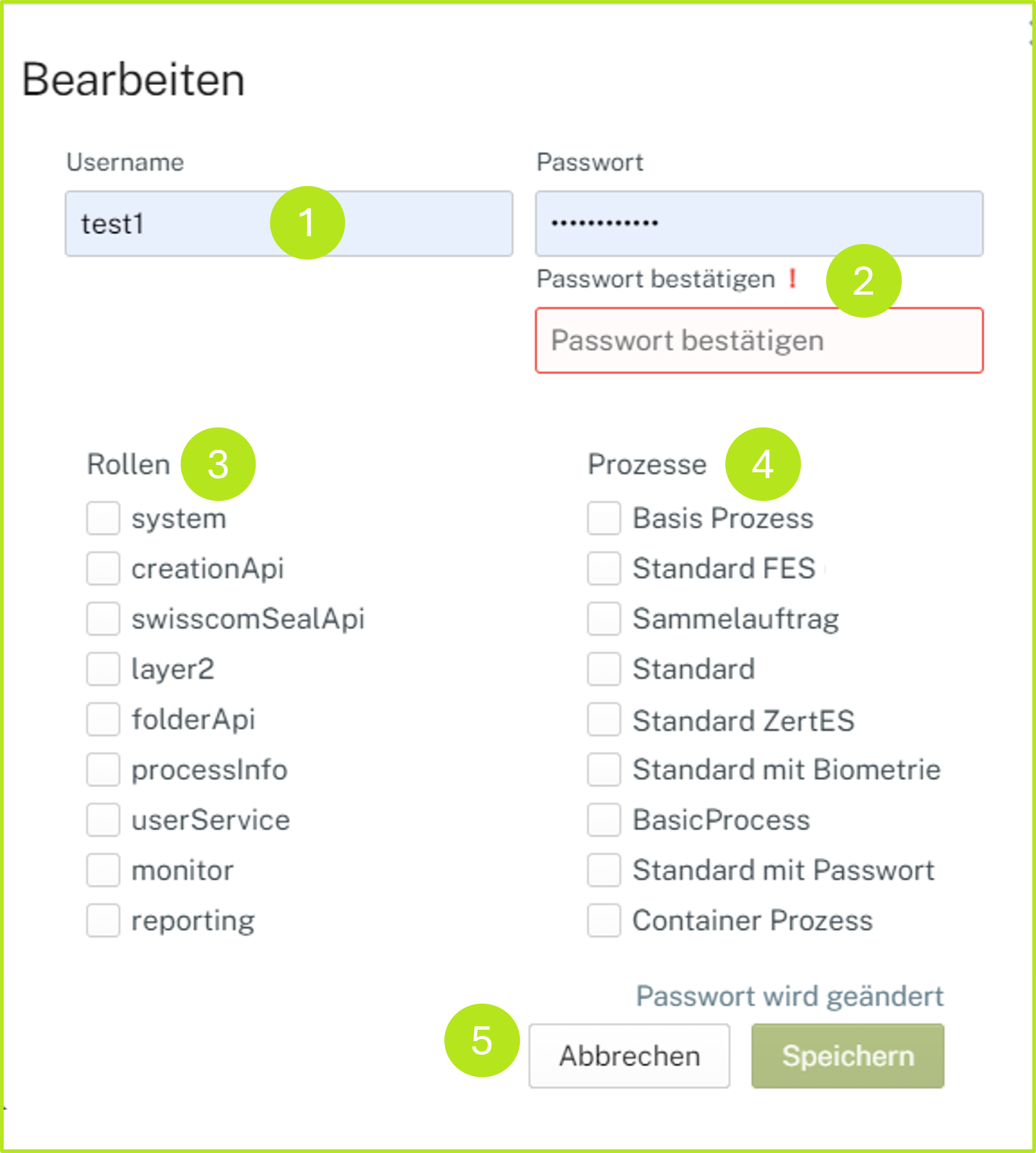This screenshot has width=1036, height=1153.
Task: Select the folderApi role checkbox
Action: click(x=103, y=719)
